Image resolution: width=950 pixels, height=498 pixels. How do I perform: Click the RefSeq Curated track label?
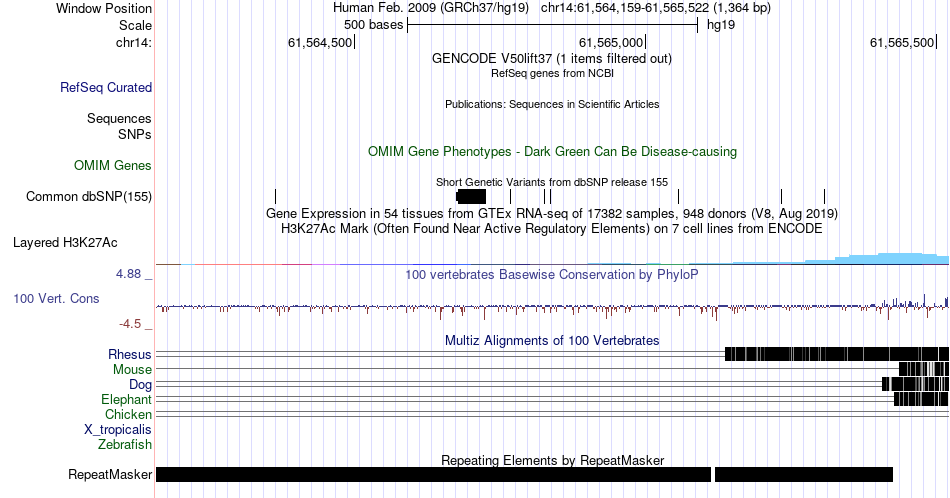106,87
